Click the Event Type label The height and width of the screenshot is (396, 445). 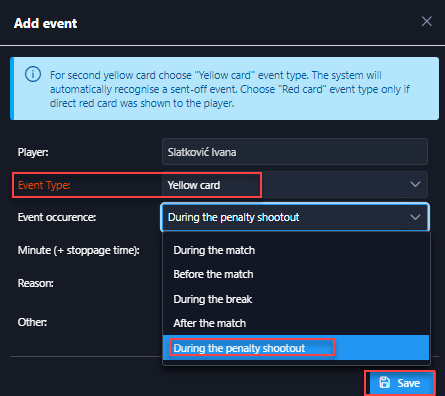[44, 185]
